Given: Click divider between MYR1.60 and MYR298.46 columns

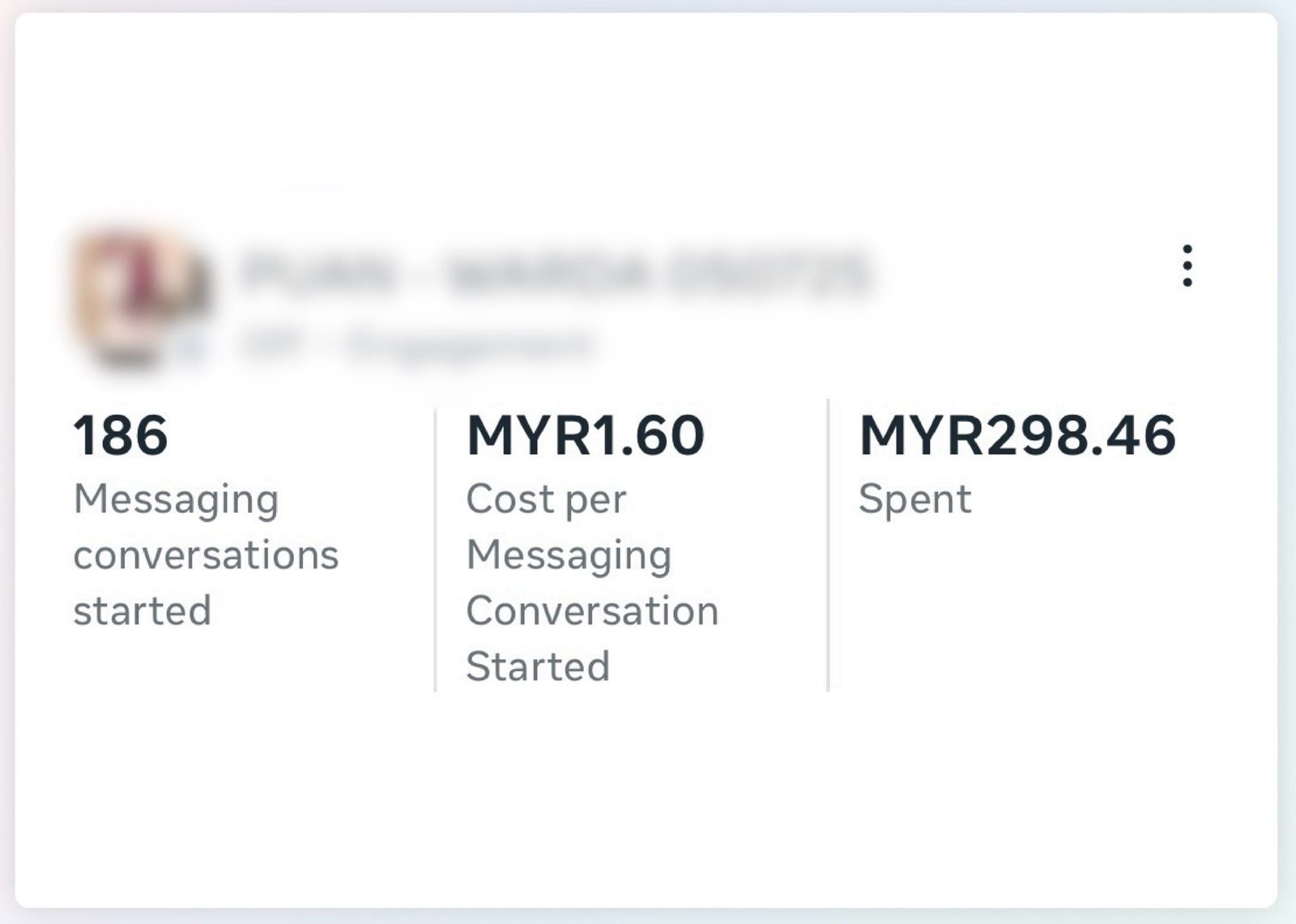Looking at the screenshot, I should [828, 551].
